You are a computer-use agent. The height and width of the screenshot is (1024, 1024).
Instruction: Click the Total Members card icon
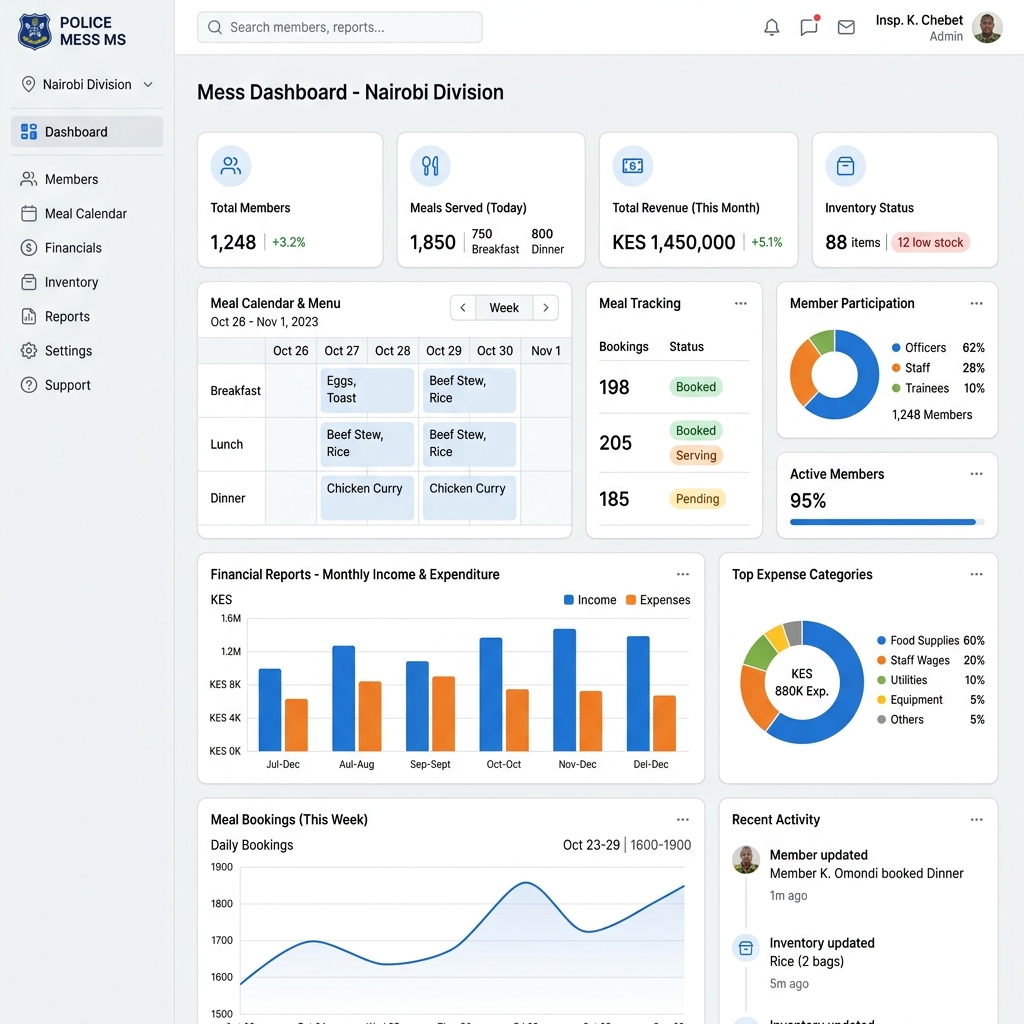click(x=231, y=166)
